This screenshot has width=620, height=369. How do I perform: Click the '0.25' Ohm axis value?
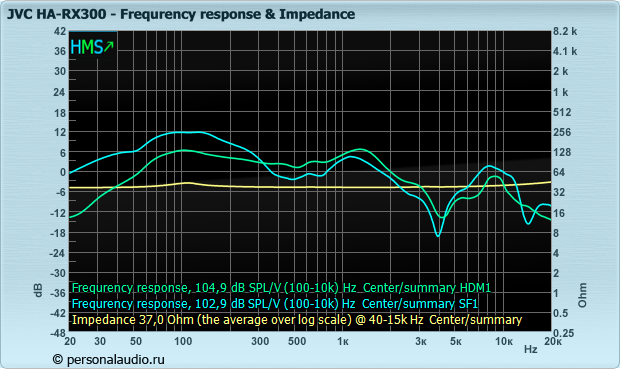[x=563, y=333]
